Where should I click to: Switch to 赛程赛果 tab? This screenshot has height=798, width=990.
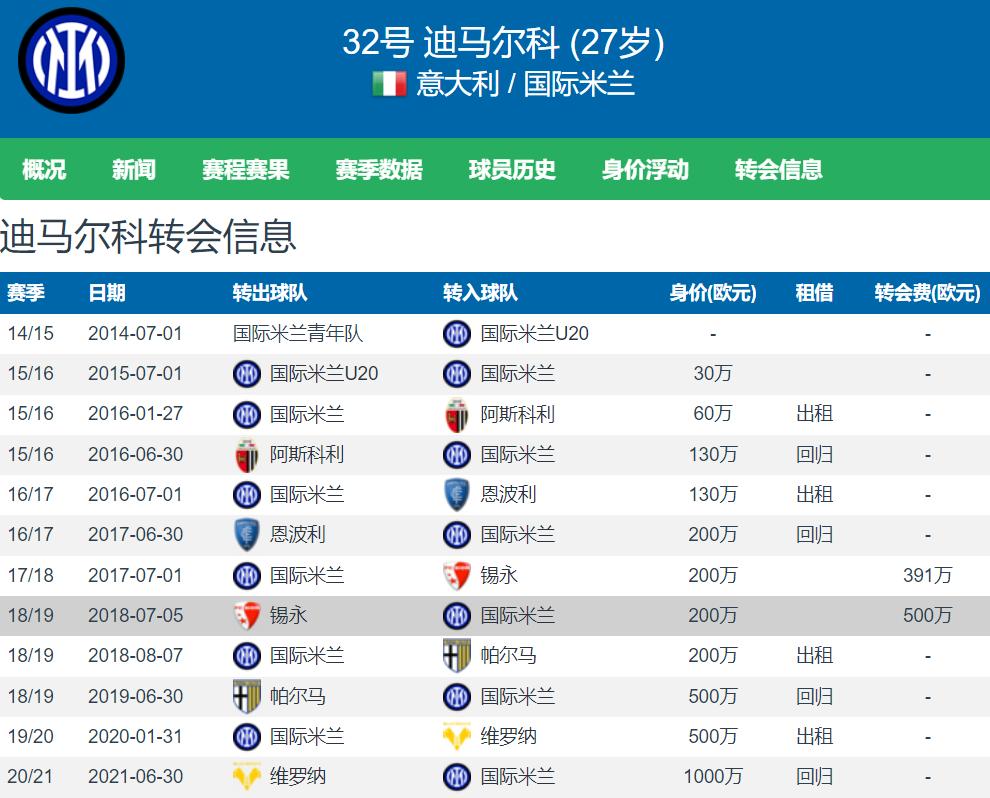coord(246,169)
